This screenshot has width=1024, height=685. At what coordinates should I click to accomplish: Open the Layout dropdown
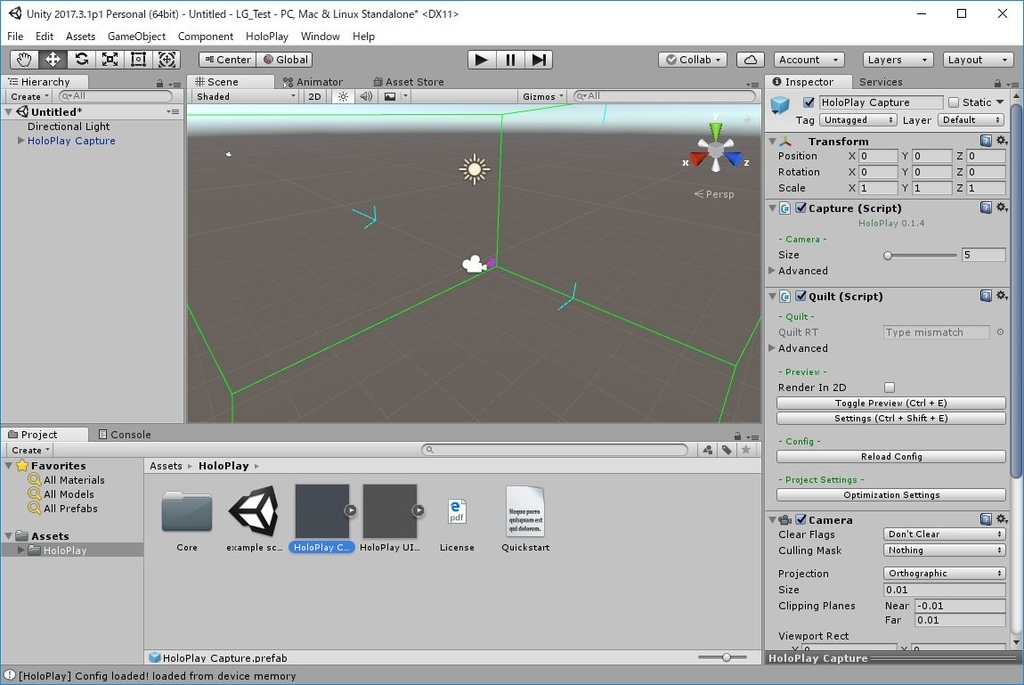(x=977, y=59)
